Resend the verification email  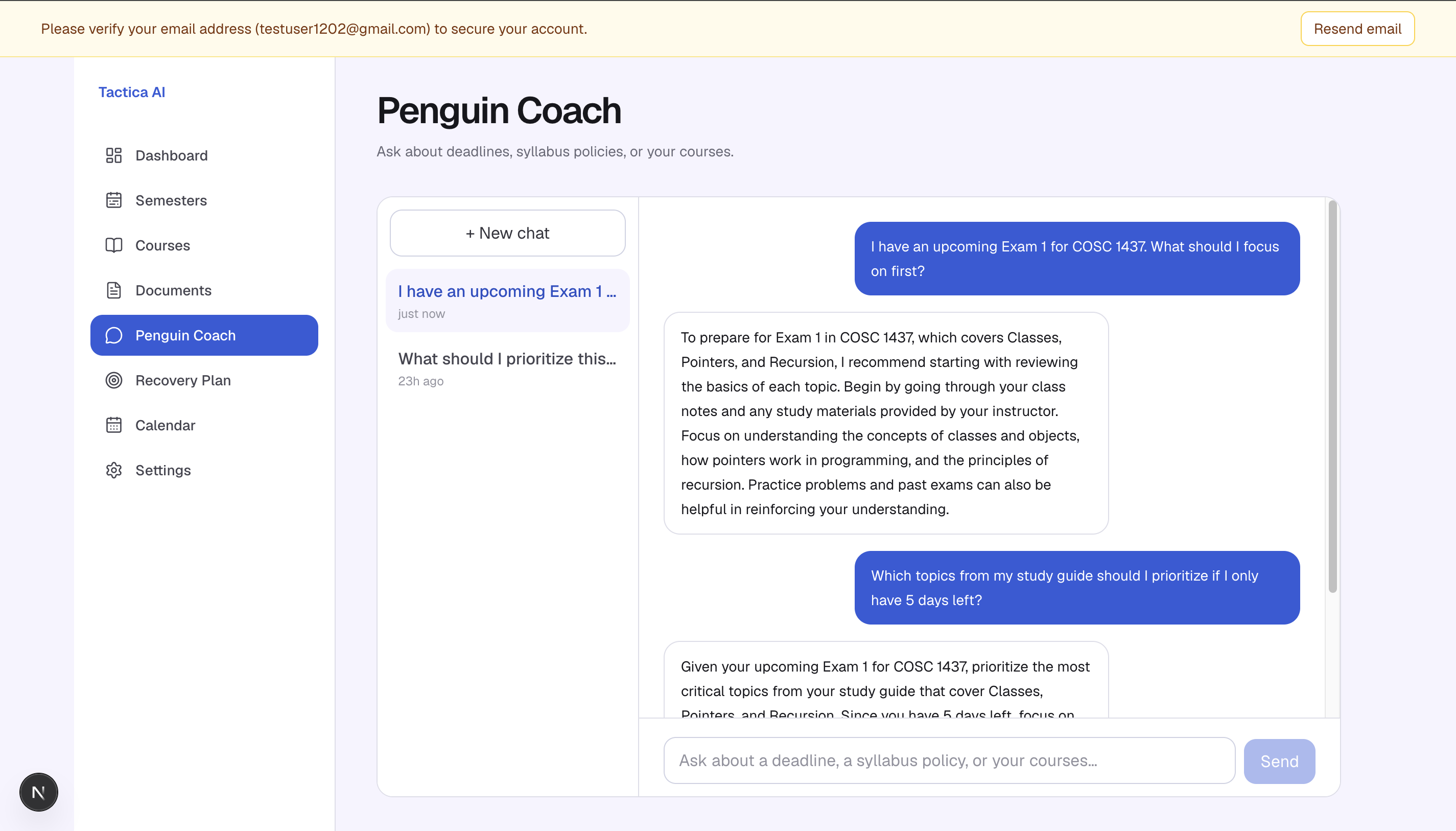coord(1357,29)
